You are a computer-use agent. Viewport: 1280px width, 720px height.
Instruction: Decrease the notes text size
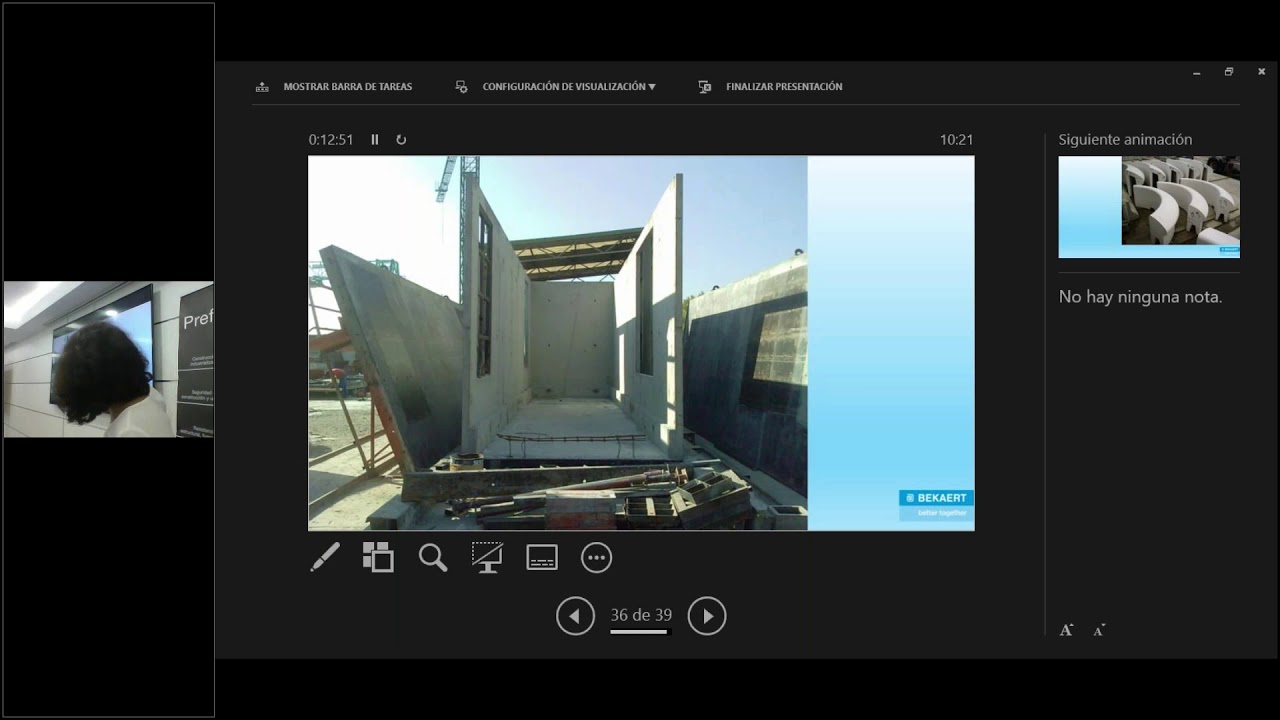pos(1099,630)
